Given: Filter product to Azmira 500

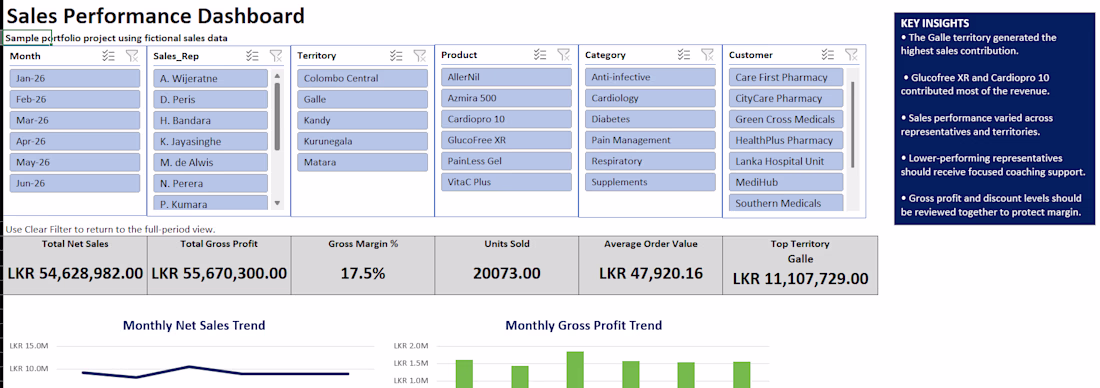Looking at the screenshot, I should click(507, 98).
